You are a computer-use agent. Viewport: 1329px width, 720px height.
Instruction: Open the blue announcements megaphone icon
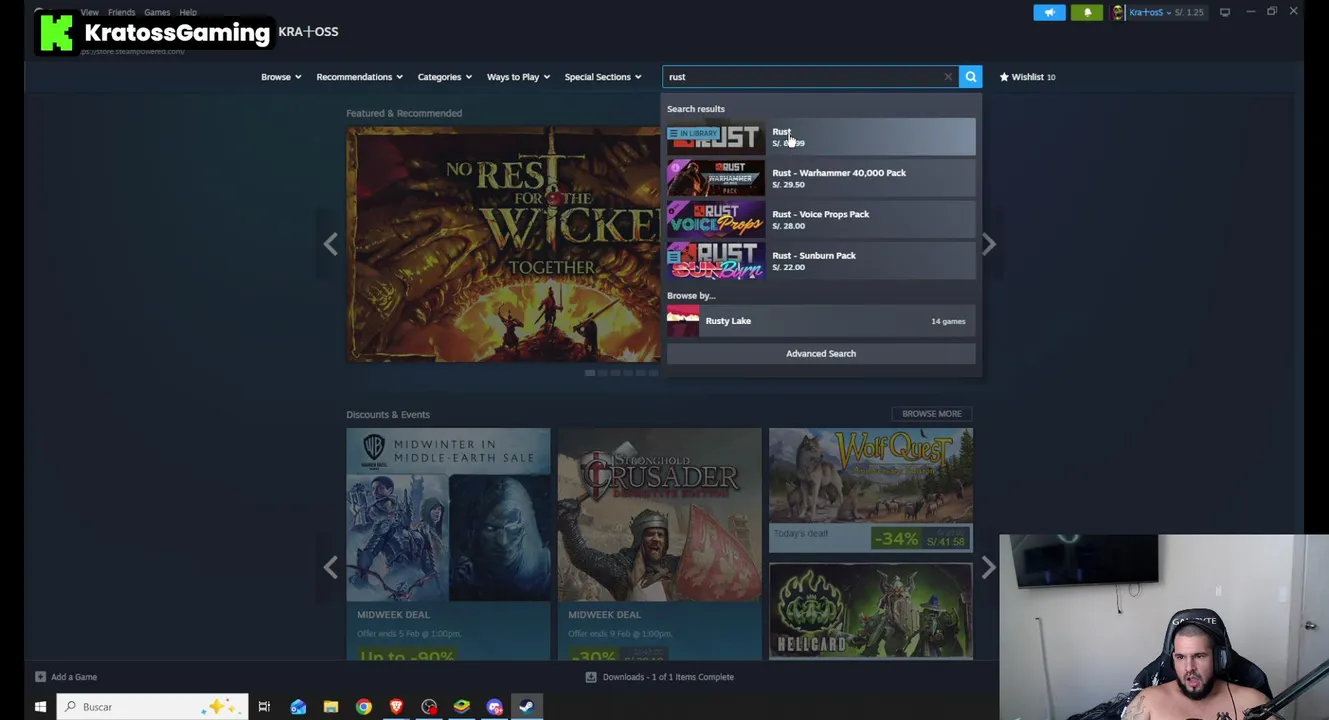[x=1049, y=12]
